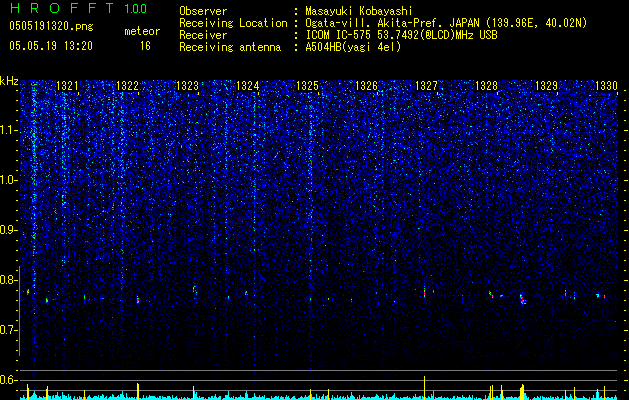The image size is (629, 400).
Task: Click the 1322 time marker
Action: [127, 86]
